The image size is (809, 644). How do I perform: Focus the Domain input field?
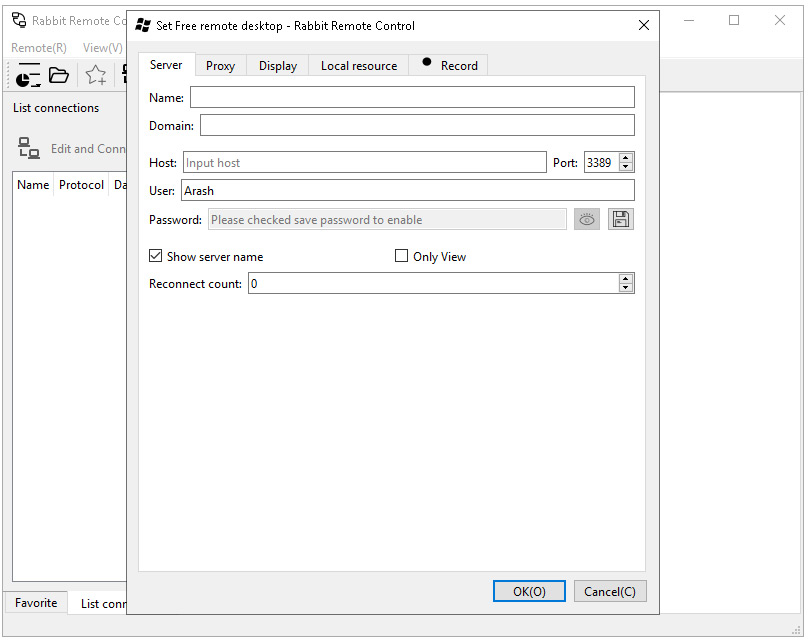pyautogui.click(x=417, y=125)
